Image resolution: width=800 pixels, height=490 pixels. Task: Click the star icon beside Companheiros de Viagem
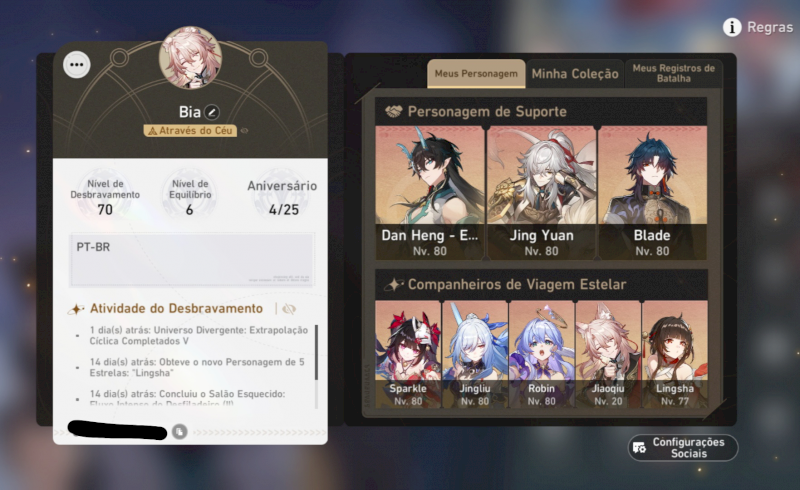393,284
